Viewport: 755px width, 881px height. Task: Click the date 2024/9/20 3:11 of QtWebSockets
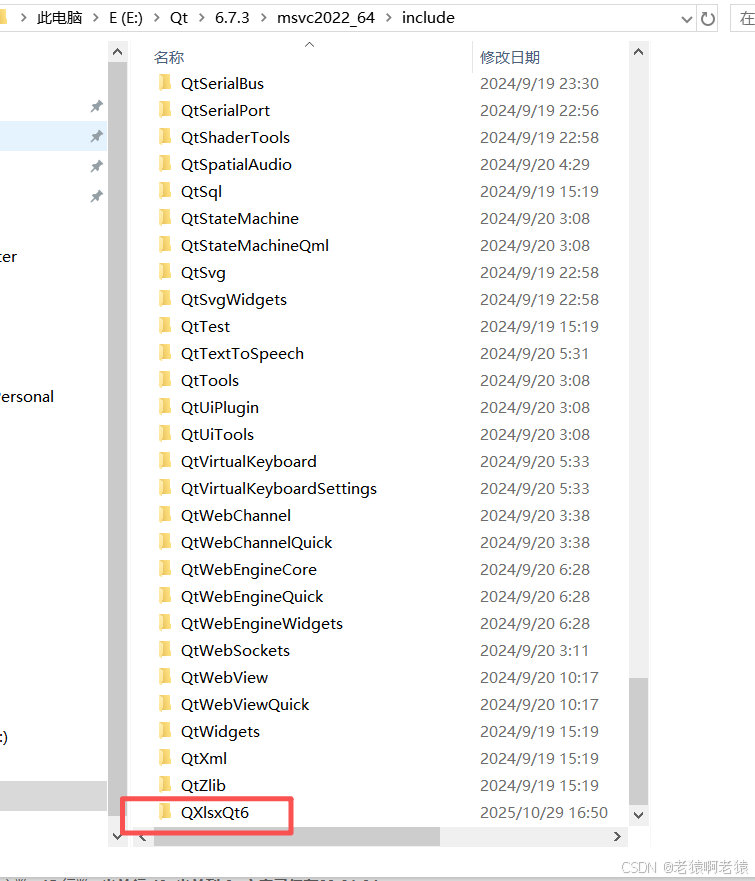coord(534,650)
